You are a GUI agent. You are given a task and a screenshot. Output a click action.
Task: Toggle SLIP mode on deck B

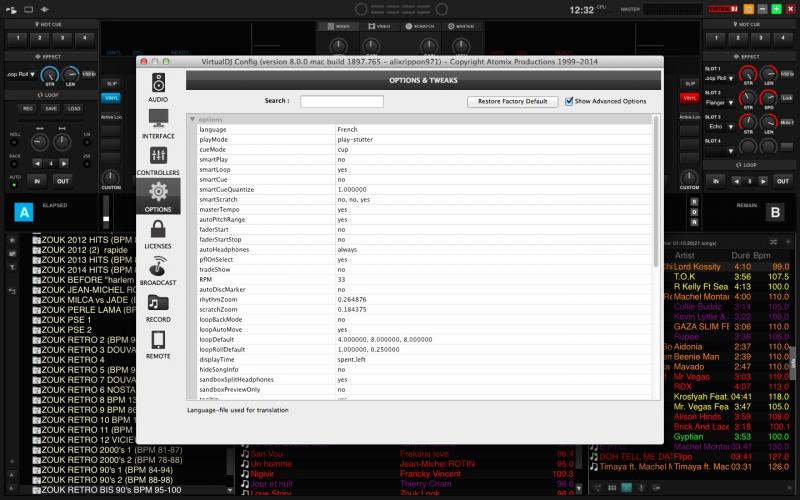690,84
